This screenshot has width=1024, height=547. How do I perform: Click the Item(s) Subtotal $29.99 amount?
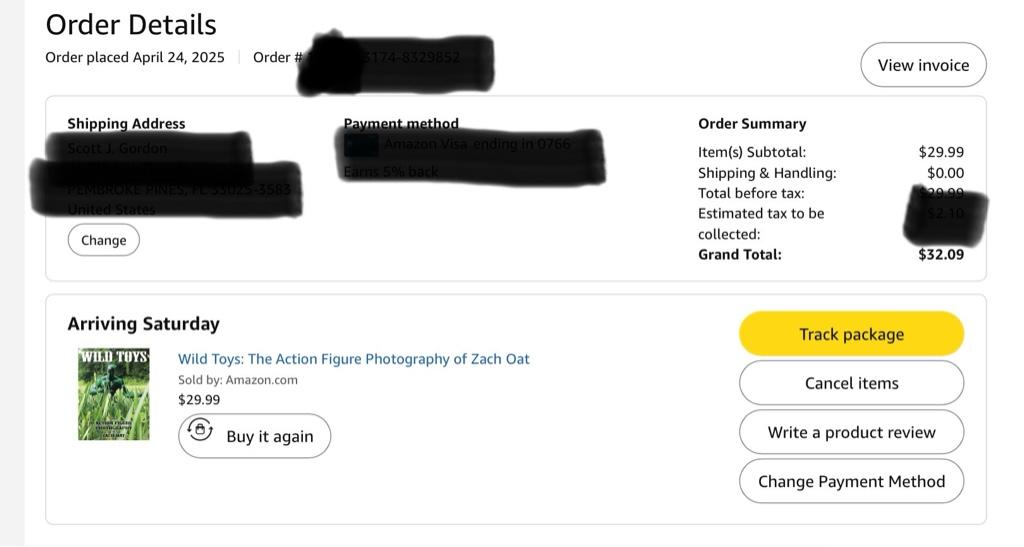(941, 152)
